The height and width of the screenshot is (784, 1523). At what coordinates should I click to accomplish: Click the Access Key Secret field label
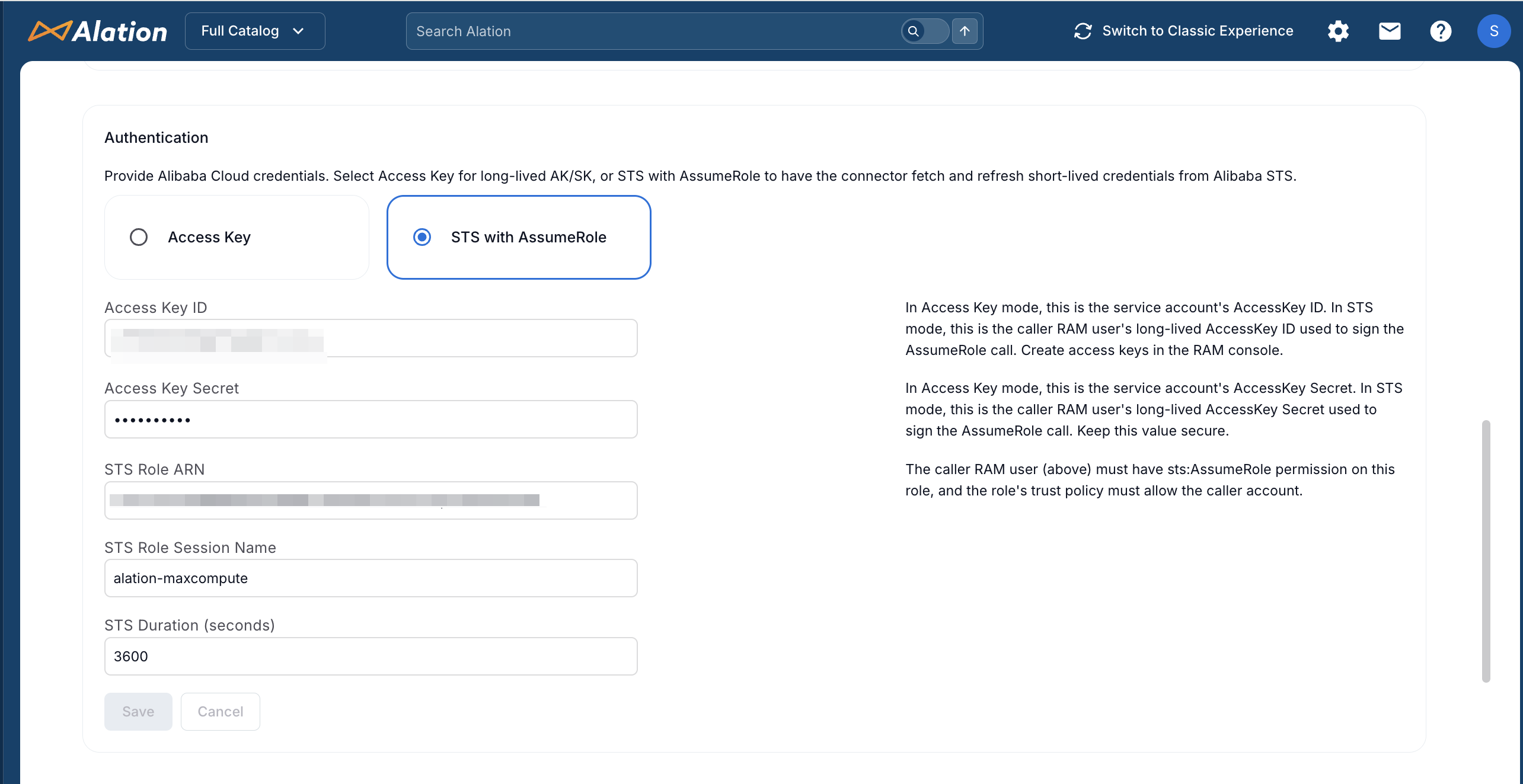[172, 388]
